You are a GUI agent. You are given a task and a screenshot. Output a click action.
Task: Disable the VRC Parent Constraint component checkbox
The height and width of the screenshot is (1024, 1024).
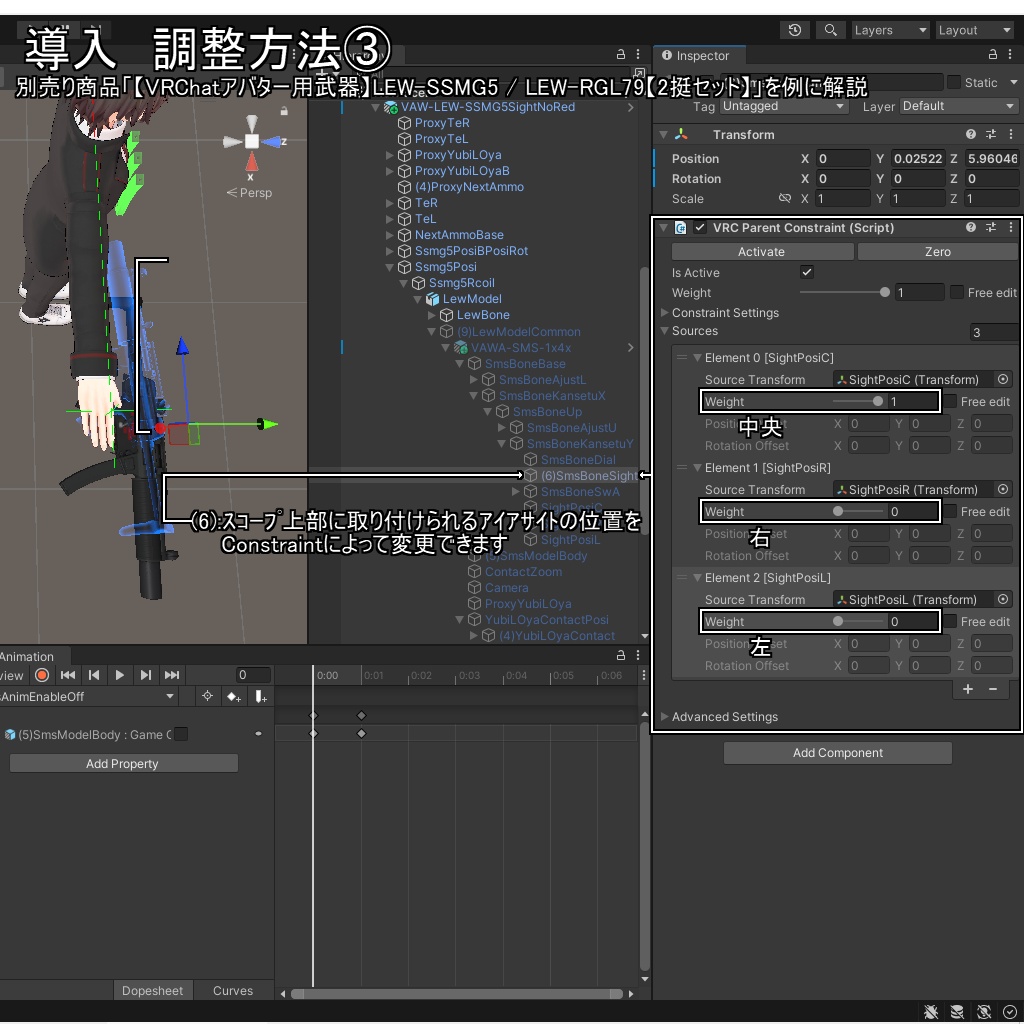700,227
